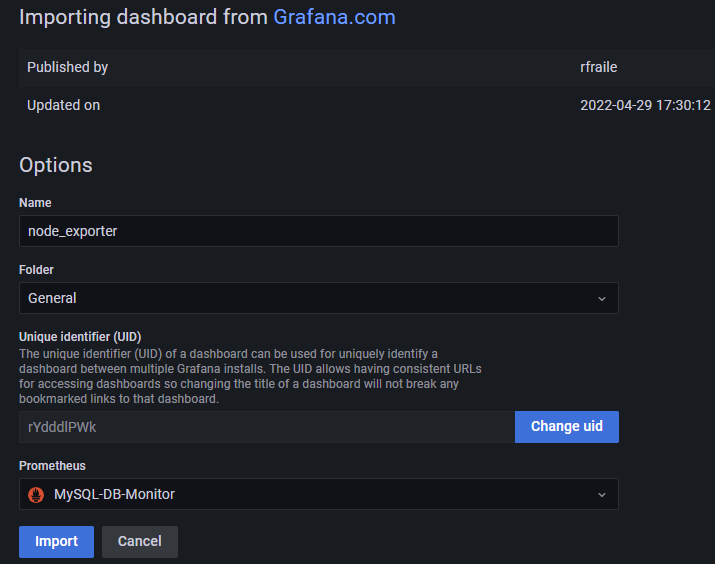Expand the Folder chevron arrow

602,299
